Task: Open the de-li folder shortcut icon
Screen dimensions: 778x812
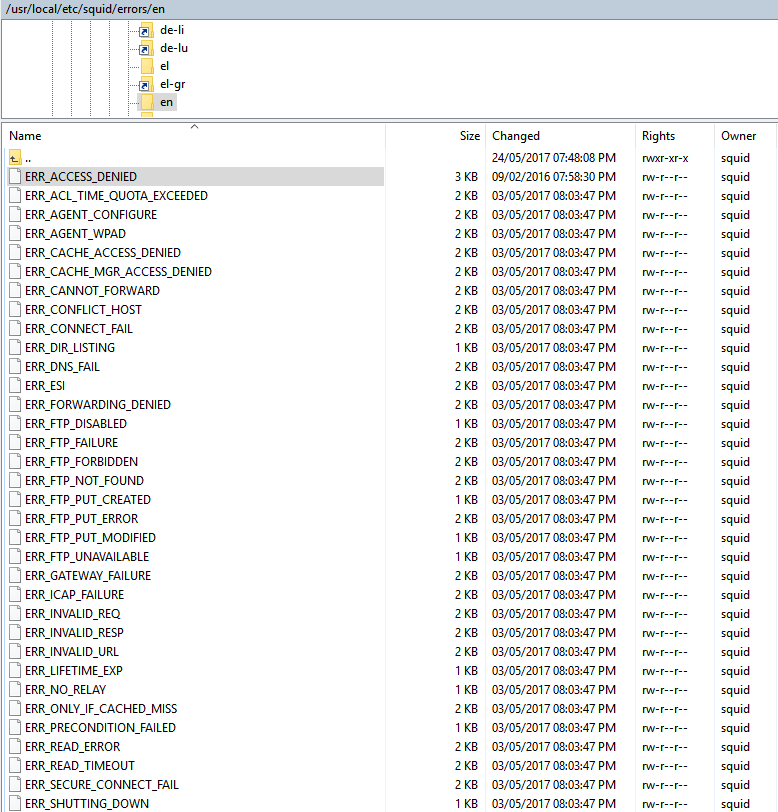Action: (x=146, y=31)
